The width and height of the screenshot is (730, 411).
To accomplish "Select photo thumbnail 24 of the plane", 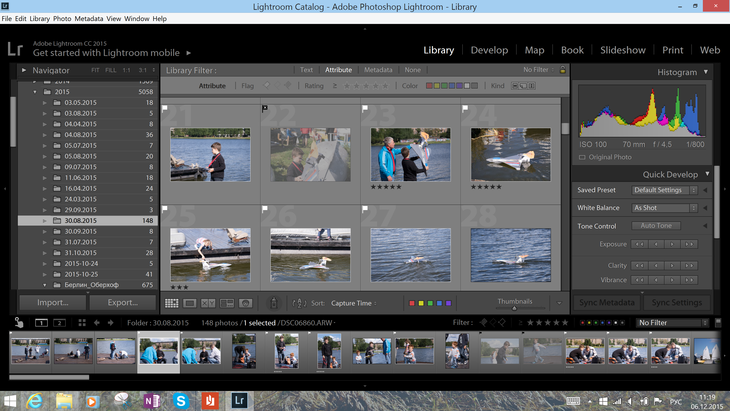I will click(510, 155).
